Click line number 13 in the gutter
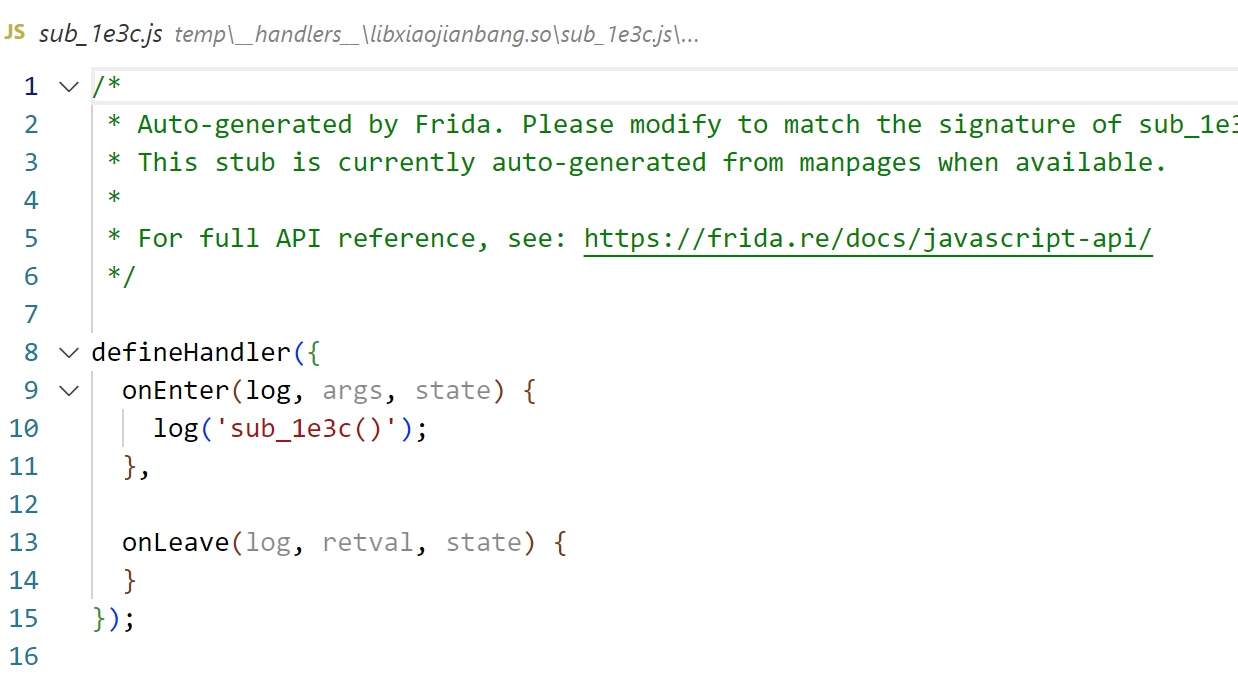This screenshot has width=1238, height=680. pyautogui.click(x=24, y=543)
